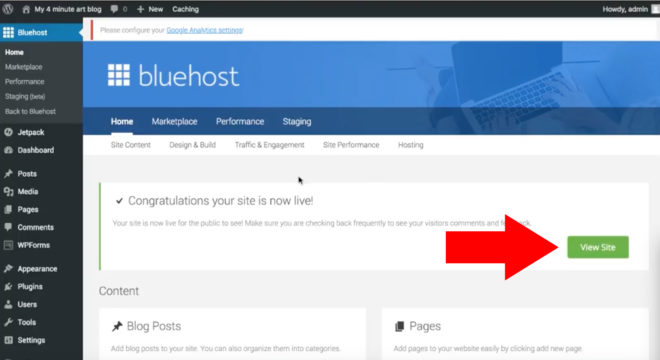Screen dimensions: 660x360
Task: Open Pages in the sidebar
Action: point(28,209)
